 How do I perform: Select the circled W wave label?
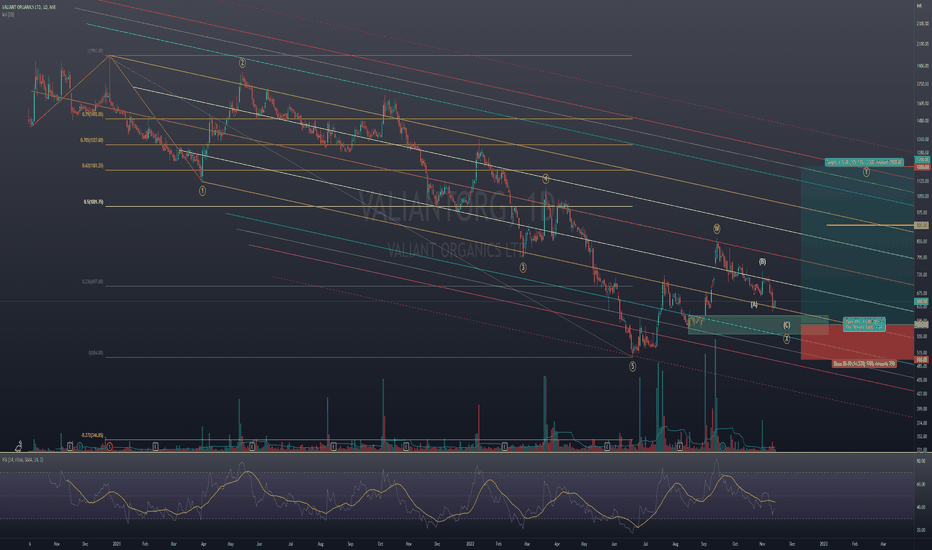(x=717, y=229)
